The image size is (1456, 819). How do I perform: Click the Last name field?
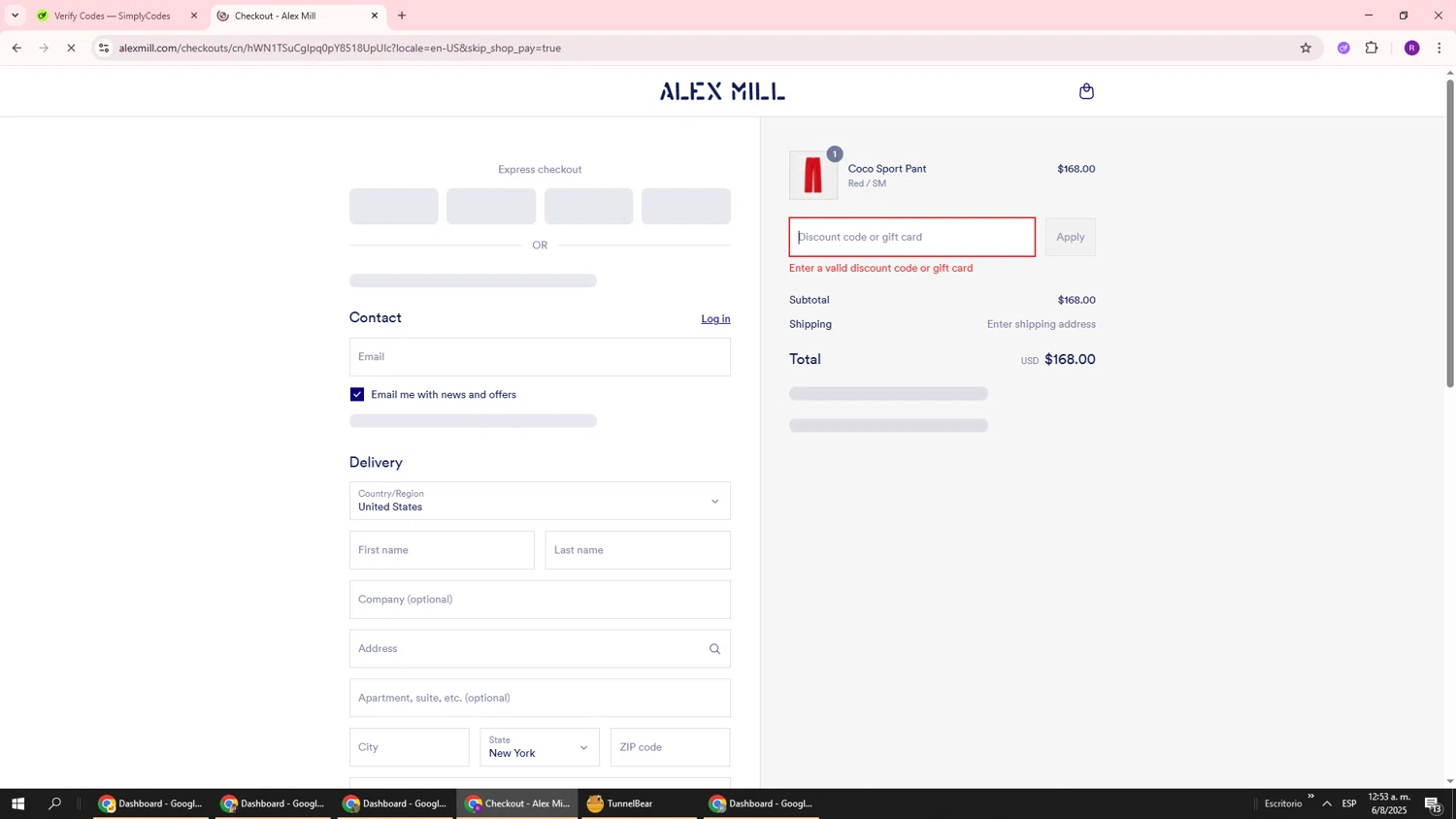(x=638, y=550)
